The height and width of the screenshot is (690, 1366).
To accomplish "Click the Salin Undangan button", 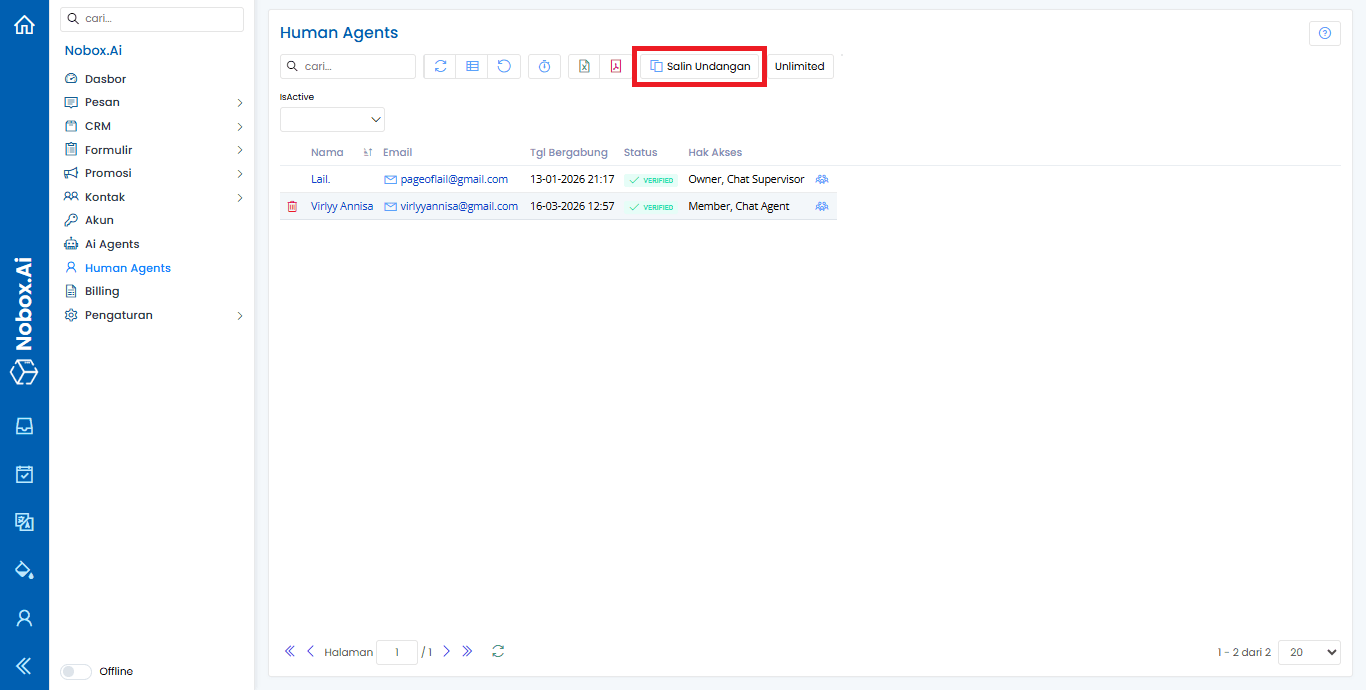I will click(x=700, y=66).
